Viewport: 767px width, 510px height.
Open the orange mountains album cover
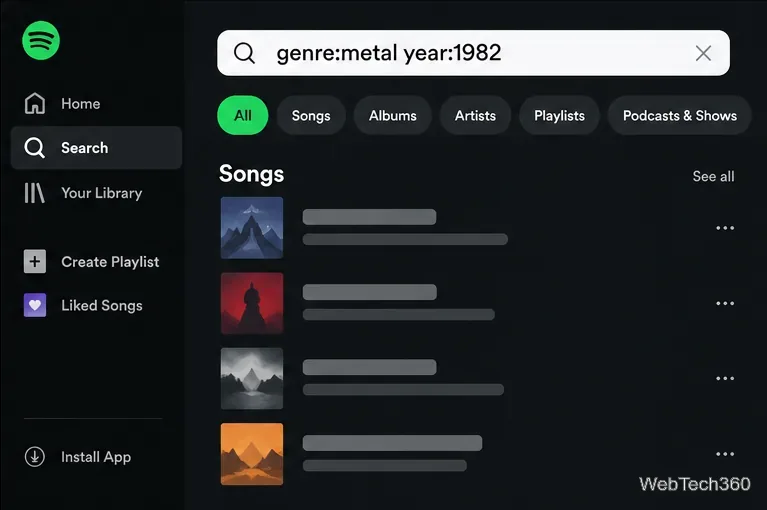[252, 454]
